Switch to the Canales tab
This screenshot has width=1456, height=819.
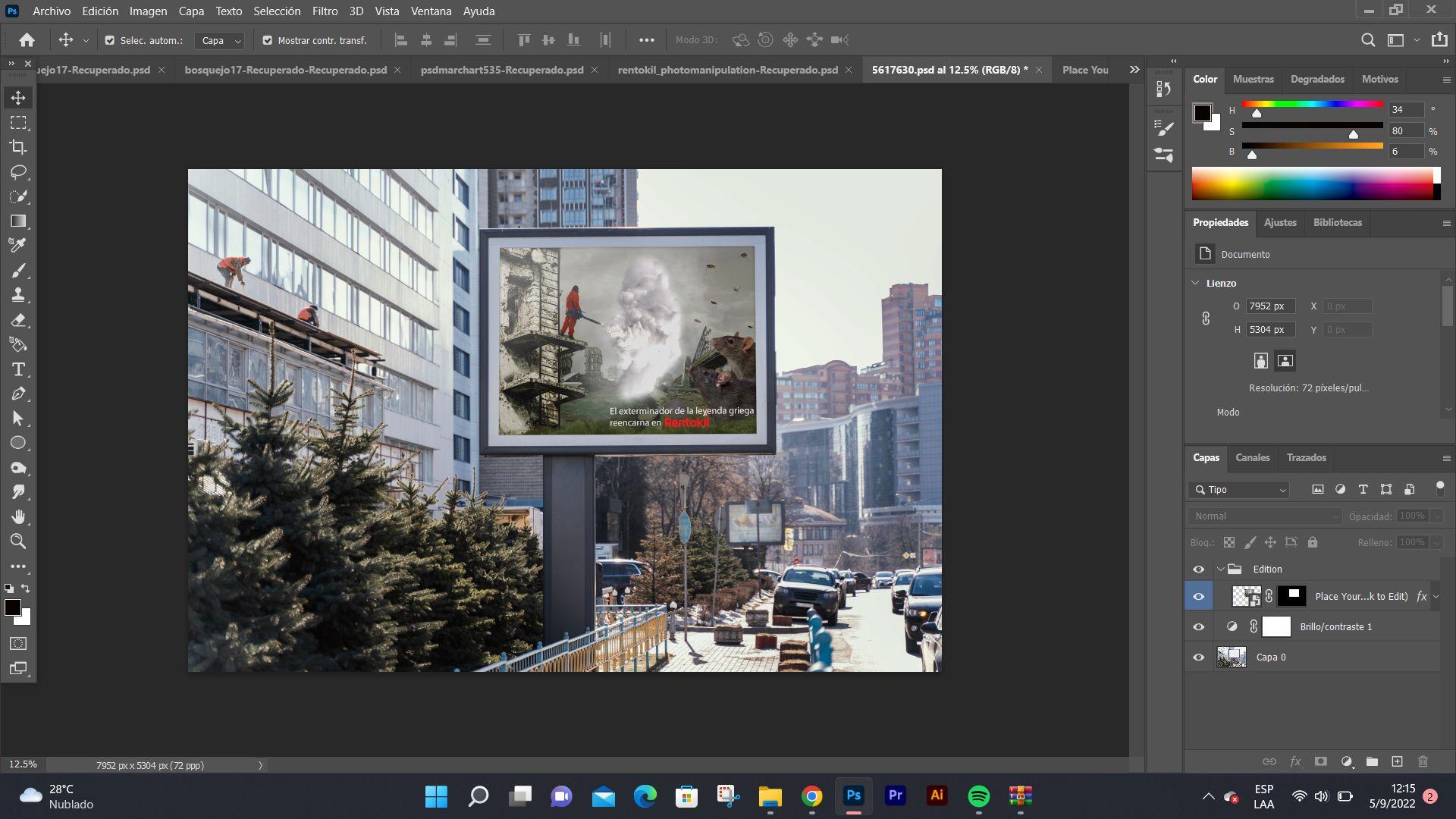1252,458
